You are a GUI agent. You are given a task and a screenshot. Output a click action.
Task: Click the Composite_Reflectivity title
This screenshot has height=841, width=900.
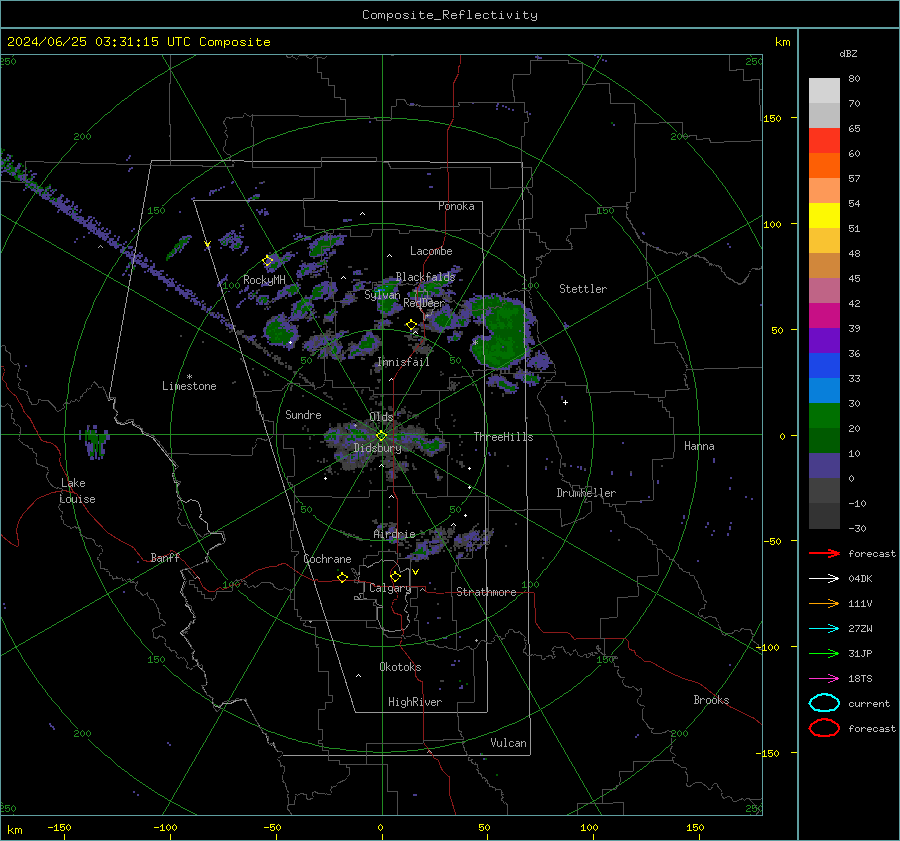(x=450, y=15)
